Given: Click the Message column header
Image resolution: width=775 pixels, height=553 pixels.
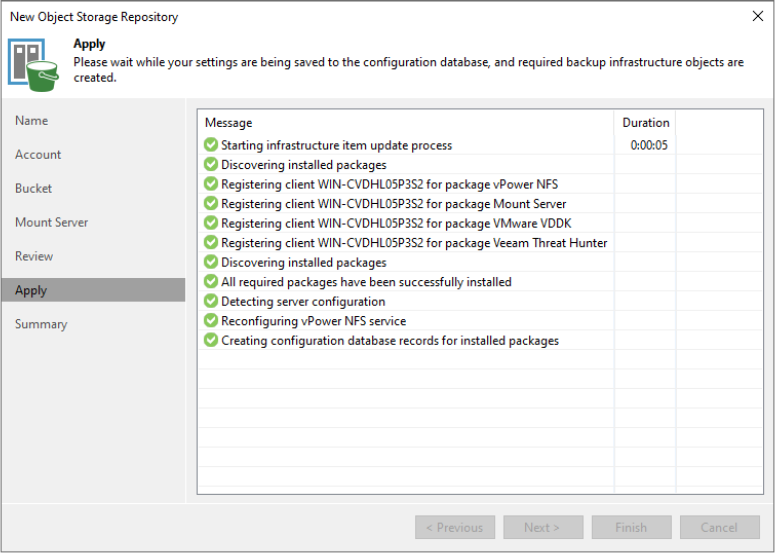Looking at the screenshot, I should click(x=406, y=123).
